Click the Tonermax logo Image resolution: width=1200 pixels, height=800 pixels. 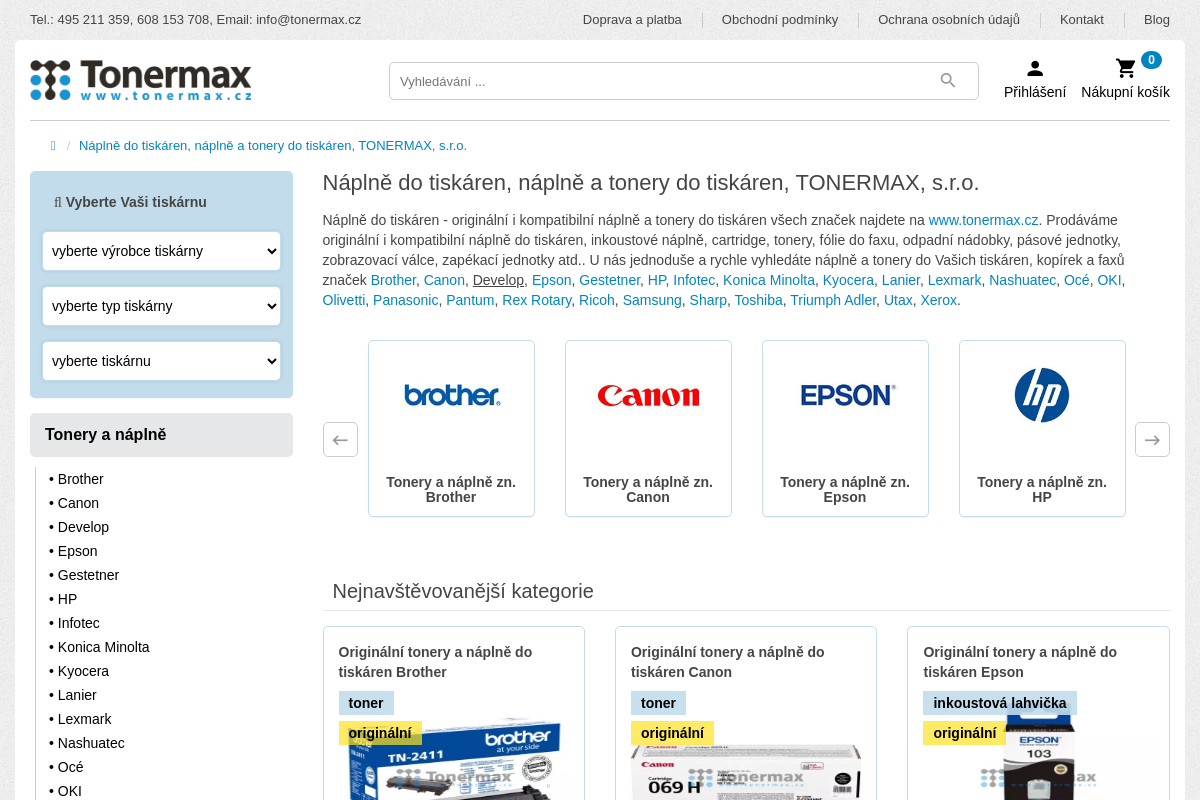[x=141, y=80]
